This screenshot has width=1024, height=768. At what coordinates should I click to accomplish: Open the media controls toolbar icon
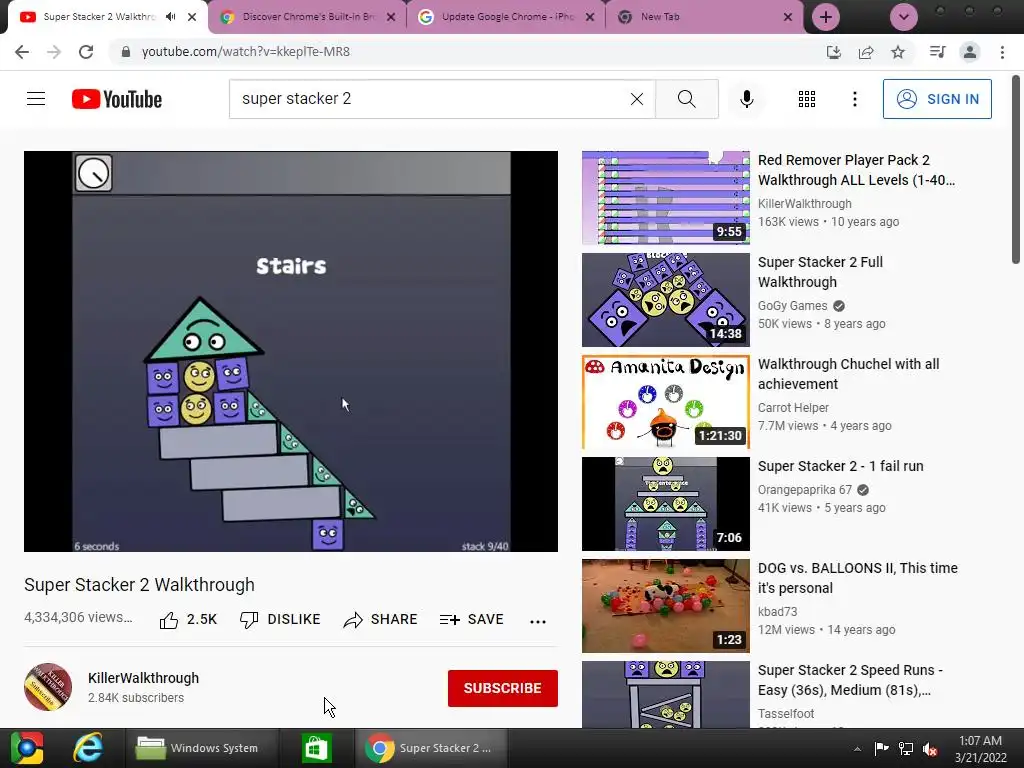[x=937, y=52]
